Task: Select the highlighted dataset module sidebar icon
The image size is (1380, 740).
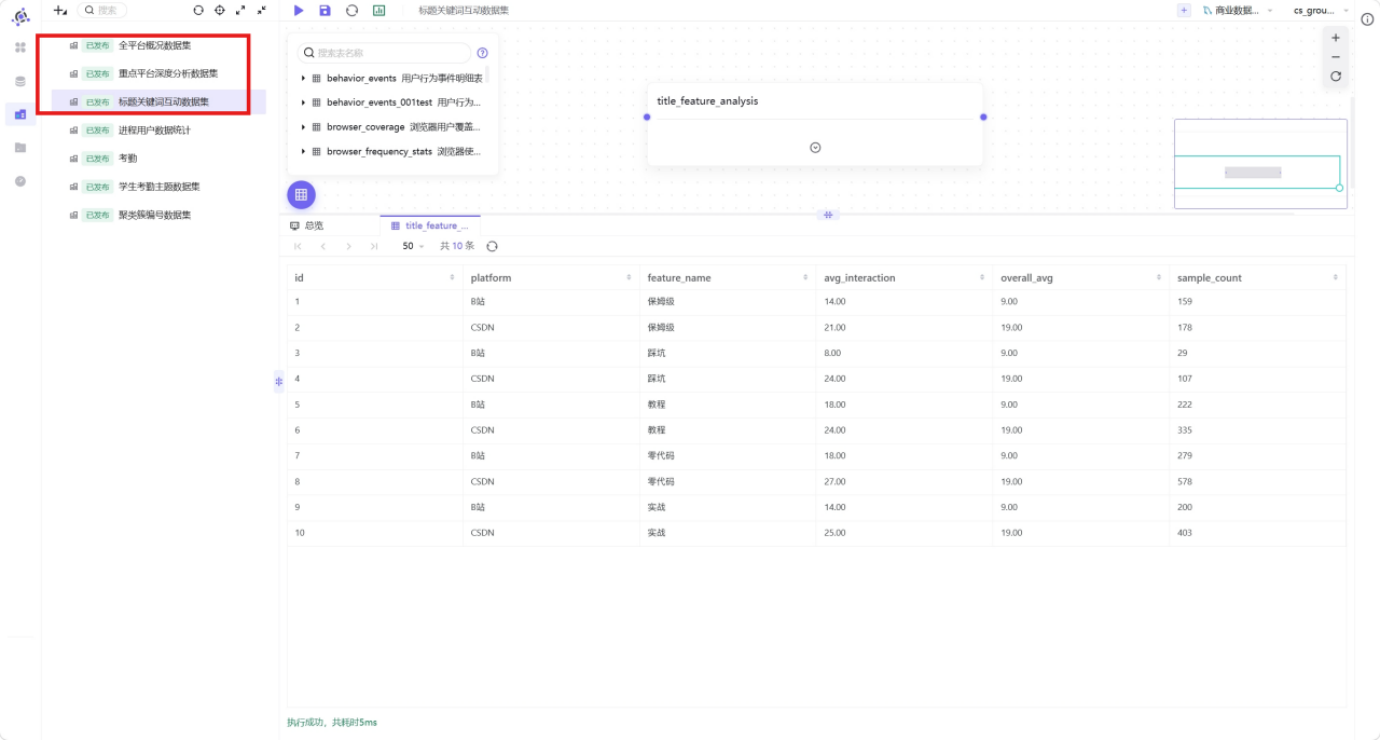Action: click(20, 114)
